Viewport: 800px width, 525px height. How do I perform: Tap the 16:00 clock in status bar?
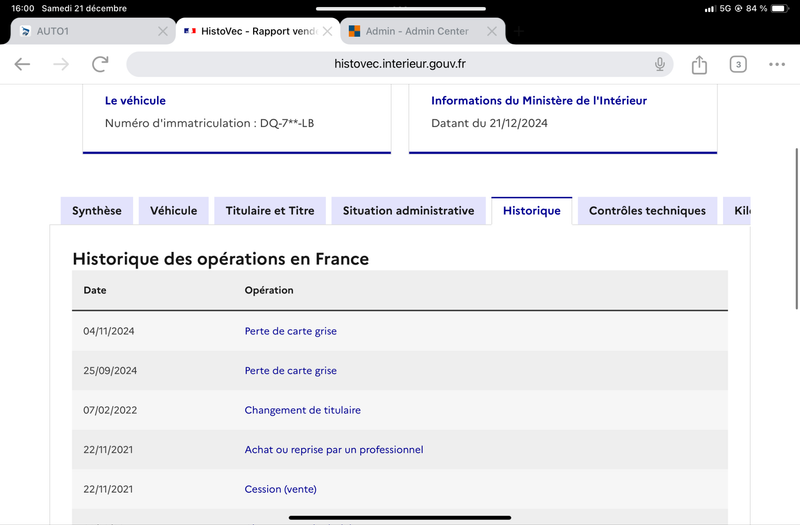tap(23, 8)
